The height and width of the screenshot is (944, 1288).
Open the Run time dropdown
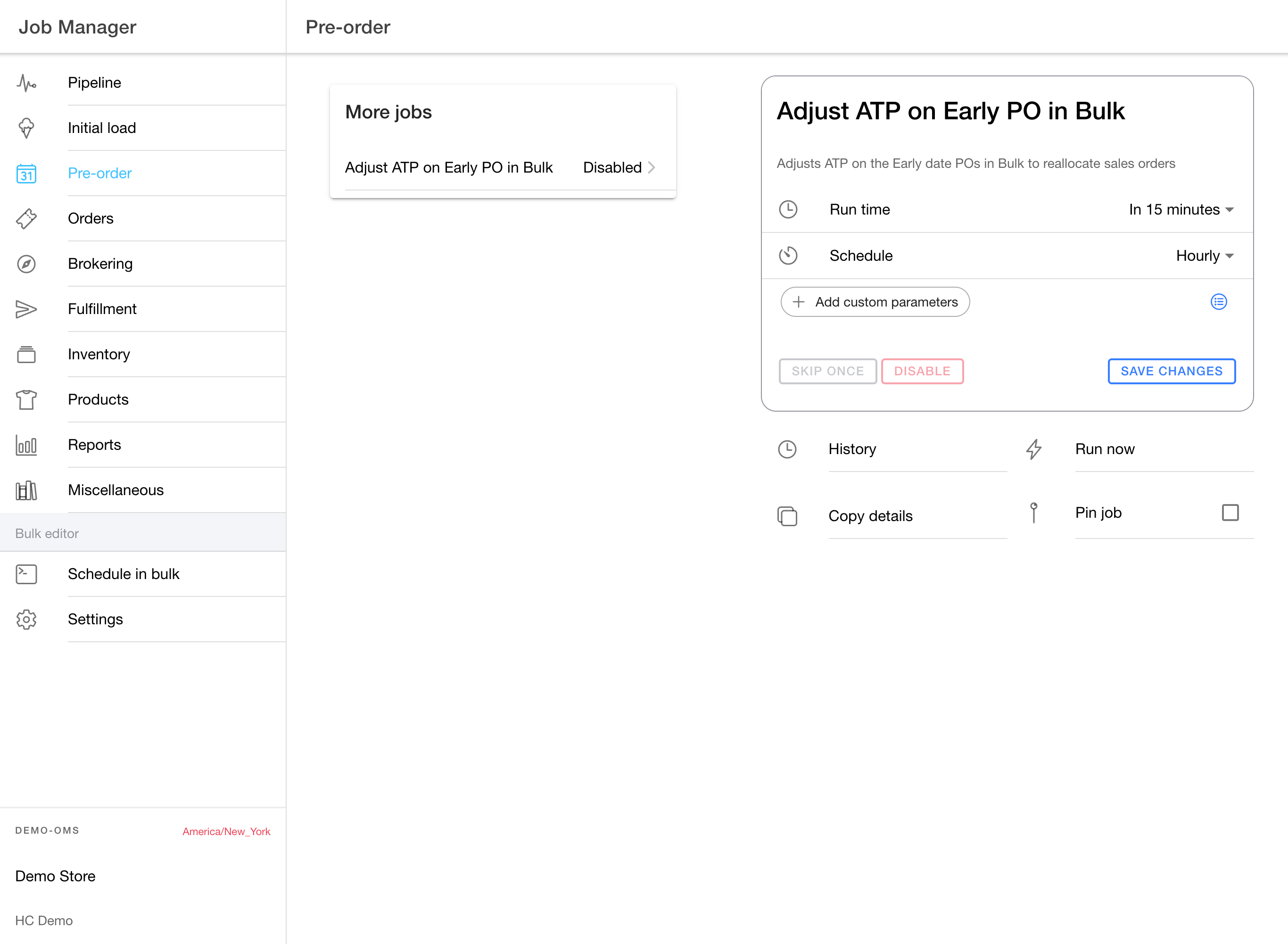[1181, 210]
